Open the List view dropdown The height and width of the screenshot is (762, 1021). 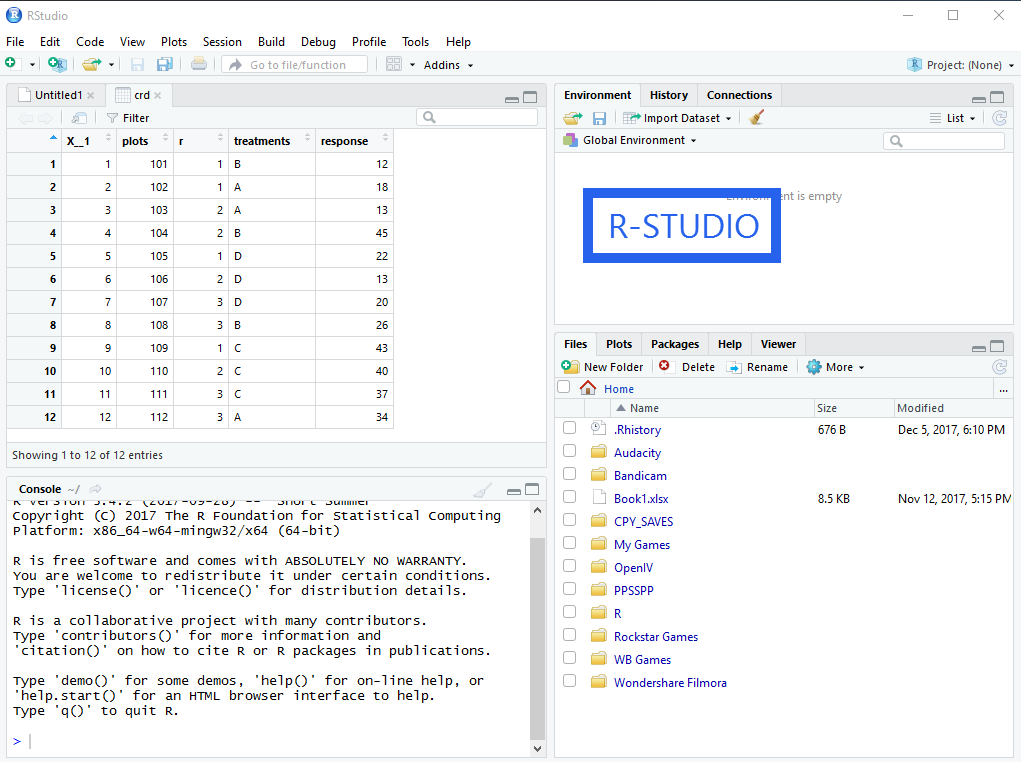[953, 118]
